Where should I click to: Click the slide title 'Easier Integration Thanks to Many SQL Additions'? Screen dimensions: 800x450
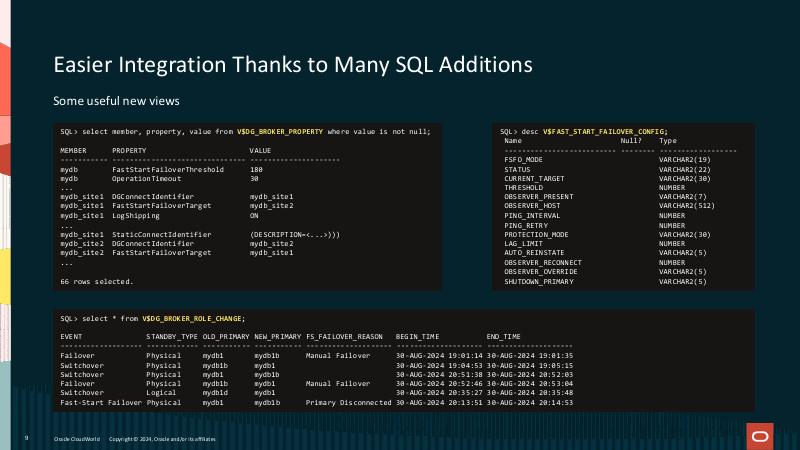(x=293, y=65)
